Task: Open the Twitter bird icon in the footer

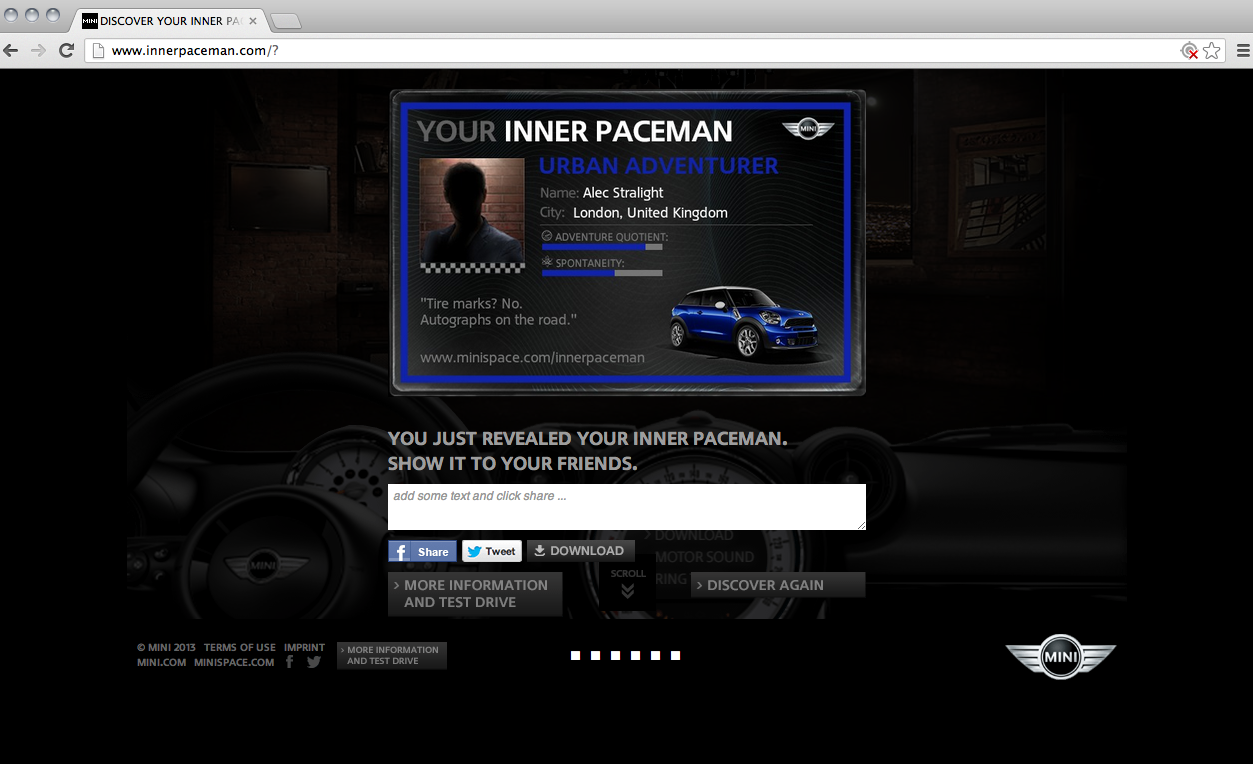Action: (x=314, y=661)
